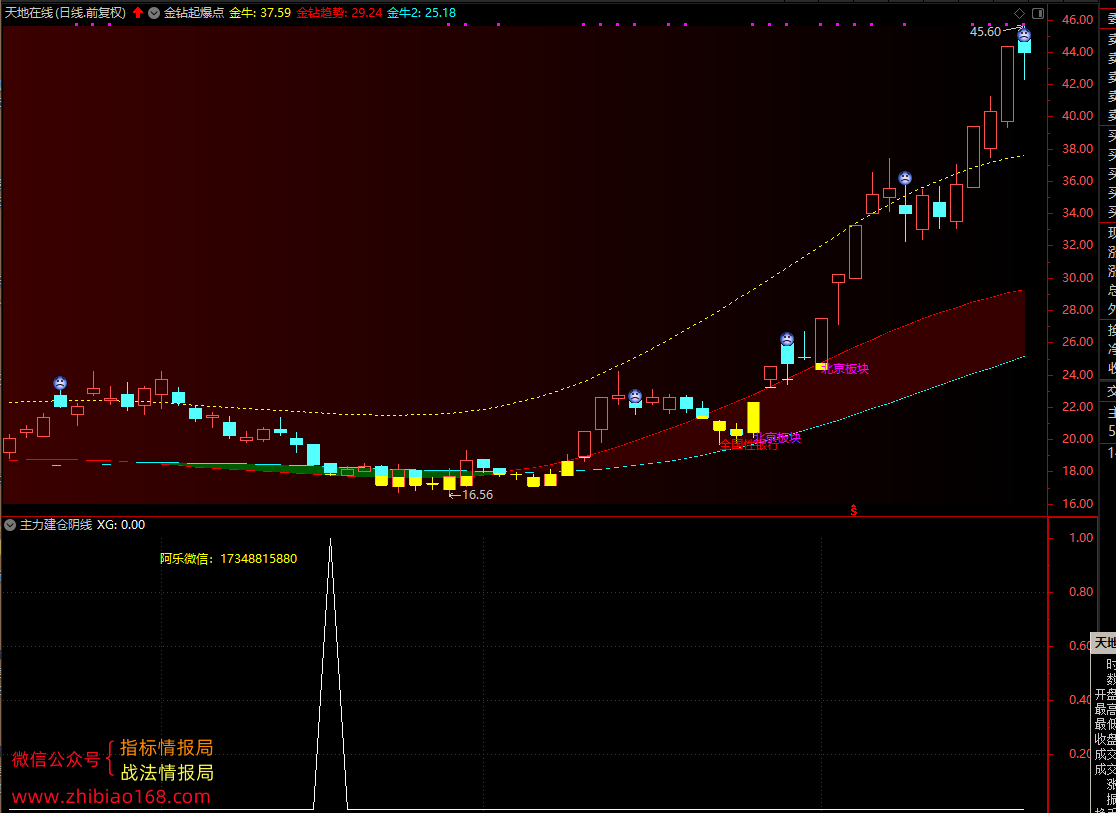The width and height of the screenshot is (1116, 813).
Task: Click the XG: 0.00 value
Action: tap(121, 525)
